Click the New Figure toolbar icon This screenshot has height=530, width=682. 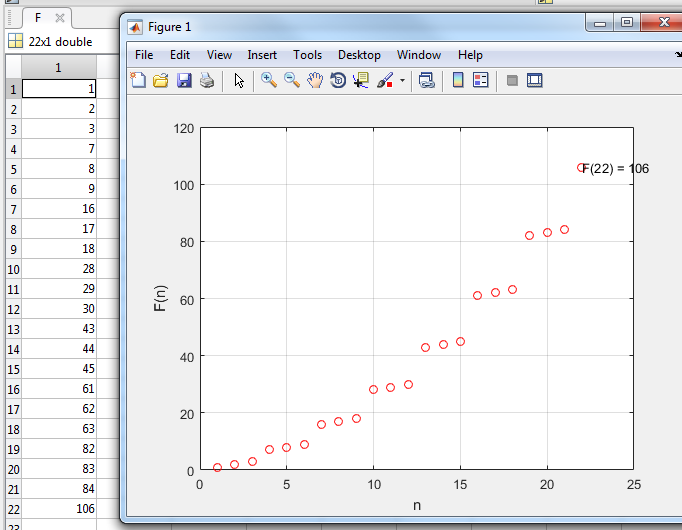(x=138, y=80)
